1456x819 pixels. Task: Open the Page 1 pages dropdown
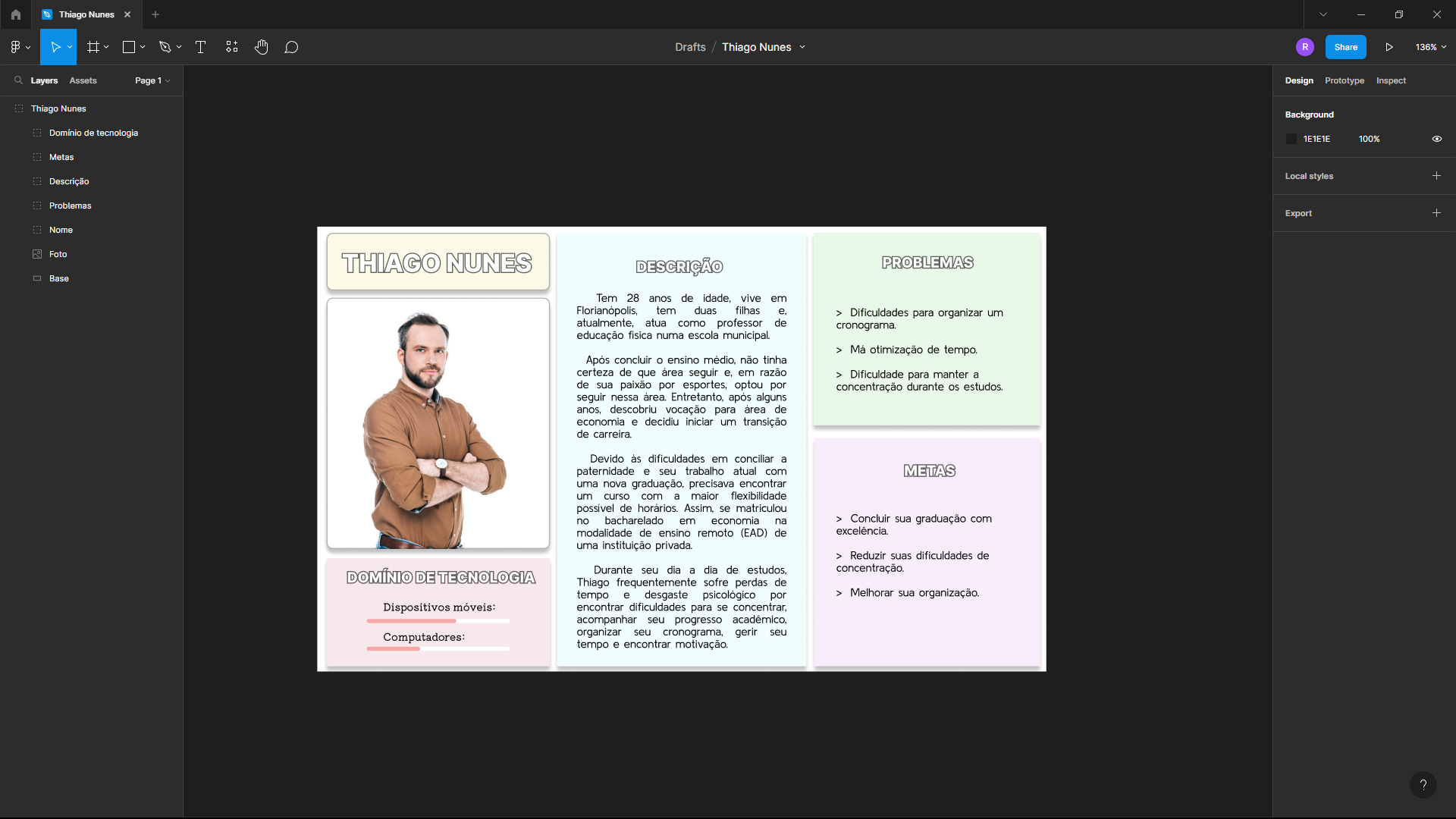click(x=152, y=80)
